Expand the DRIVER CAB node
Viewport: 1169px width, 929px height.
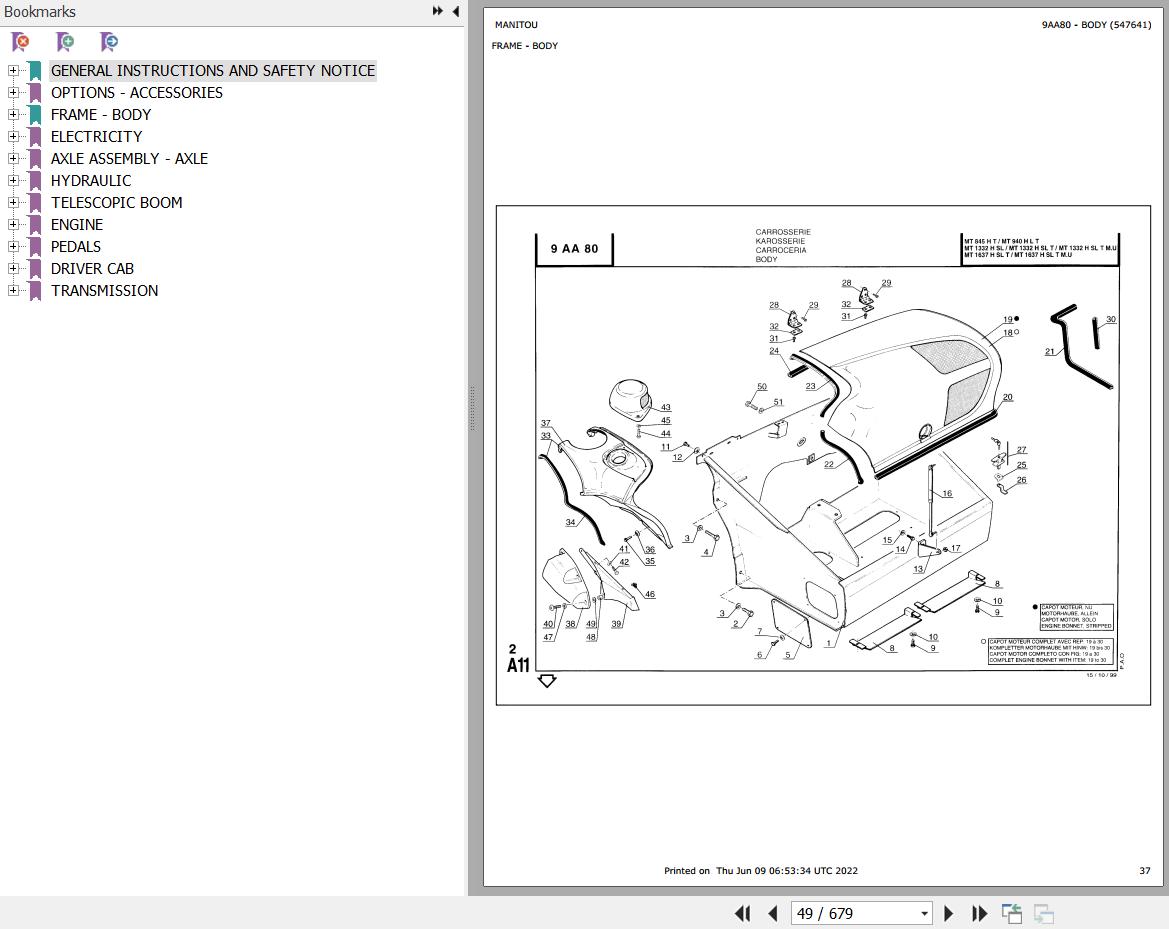click(x=13, y=268)
